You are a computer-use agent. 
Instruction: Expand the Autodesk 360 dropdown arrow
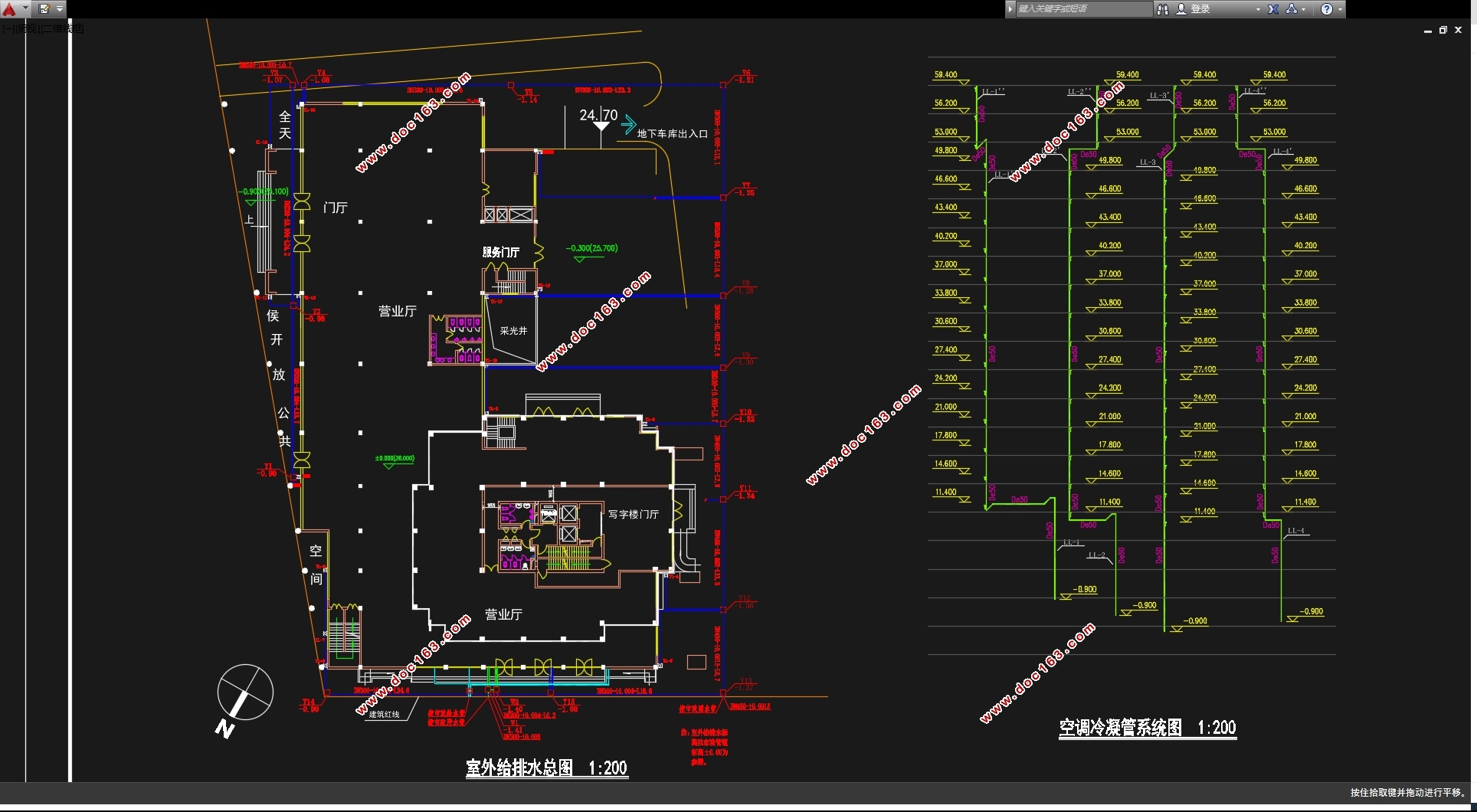[1304, 9]
